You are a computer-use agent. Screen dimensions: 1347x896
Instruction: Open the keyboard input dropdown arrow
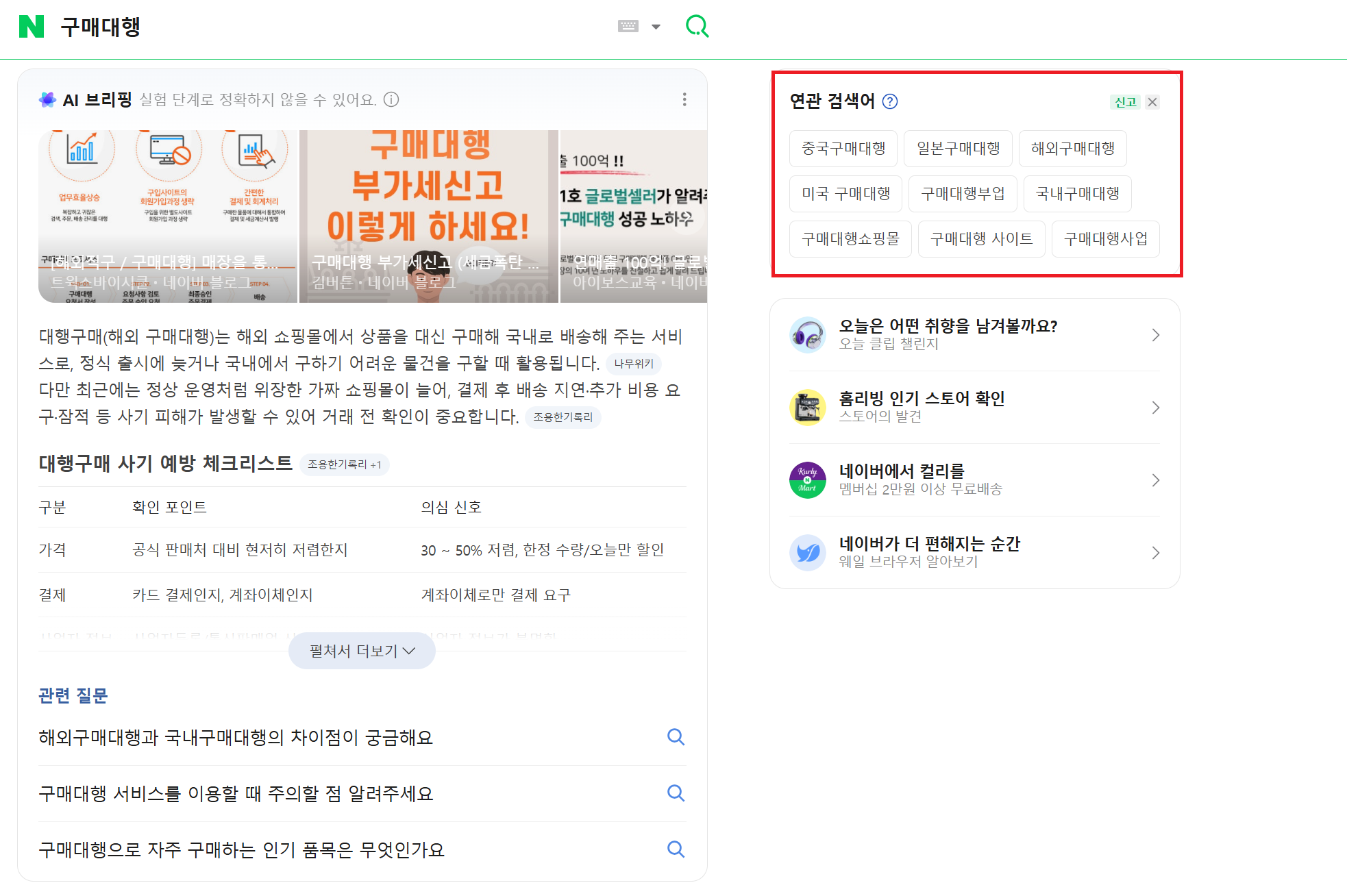pyautogui.click(x=656, y=25)
